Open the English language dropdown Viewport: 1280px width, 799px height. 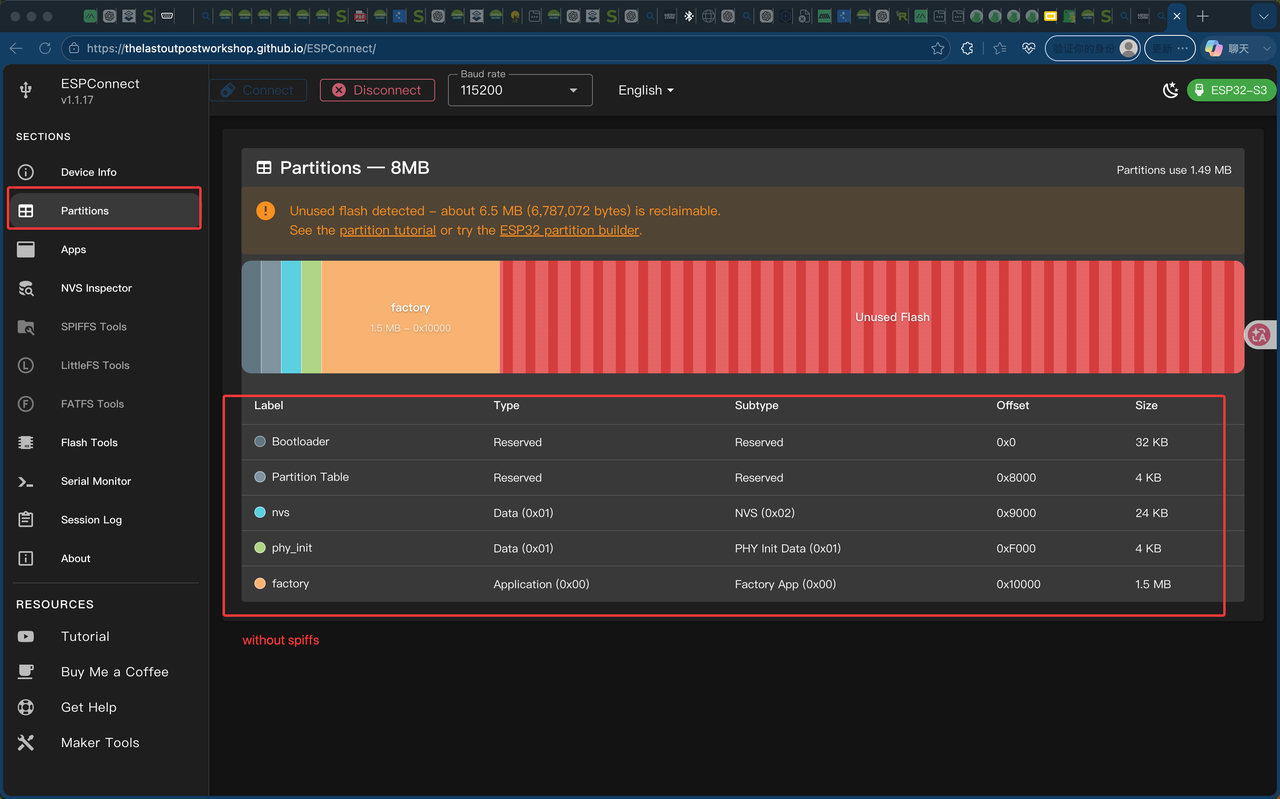click(x=646, y=90)
